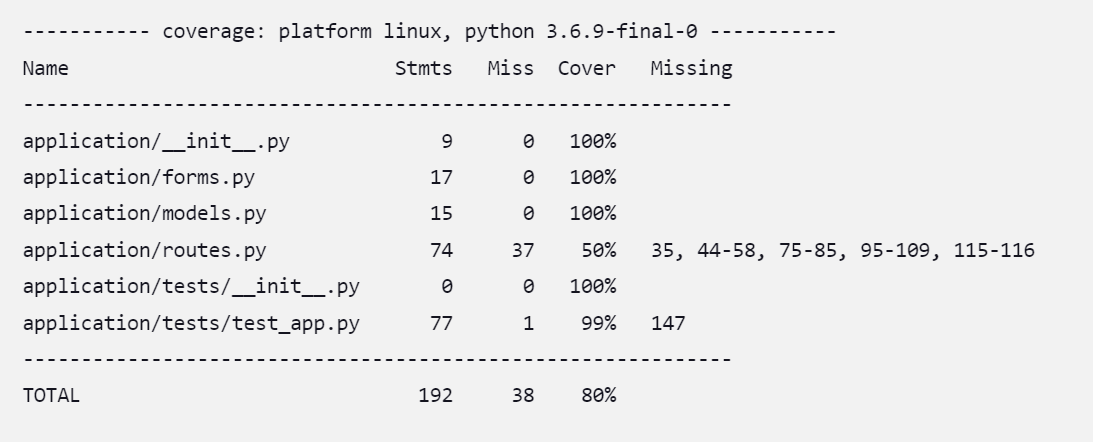This screenshot has height=442, width=1093.
Task: Click the 99% coverage value for test_app.py
Action: (599, 323)
